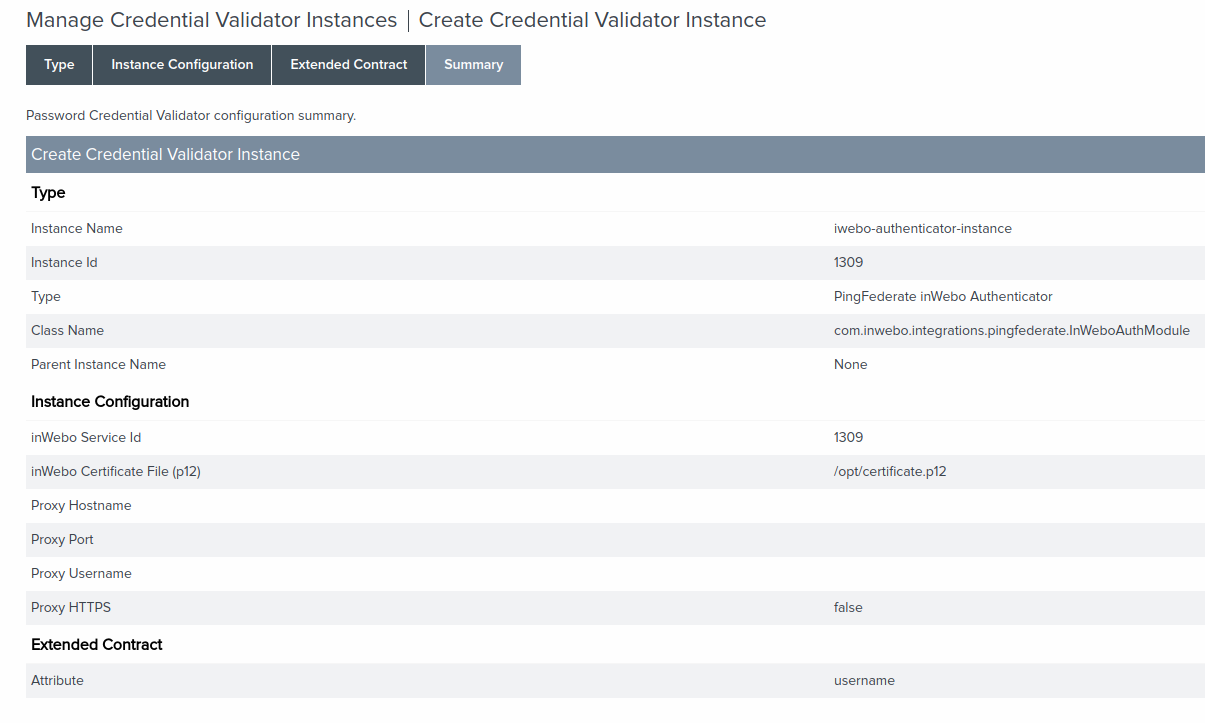The image size is (1205, 723).
Task: Click the Instance Configuration section heading
Action: pyautogui.click(x=110, y=402)
